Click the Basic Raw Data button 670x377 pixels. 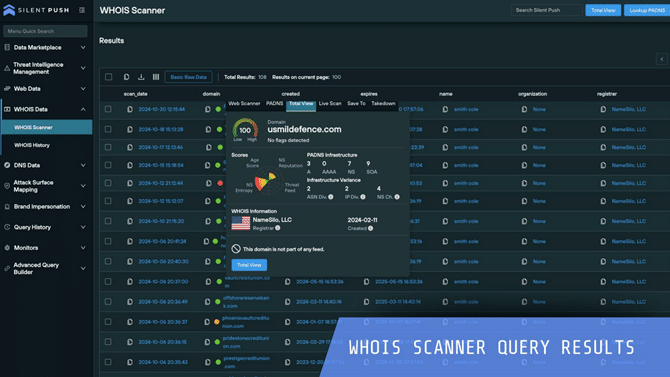[x=188, y=77]
